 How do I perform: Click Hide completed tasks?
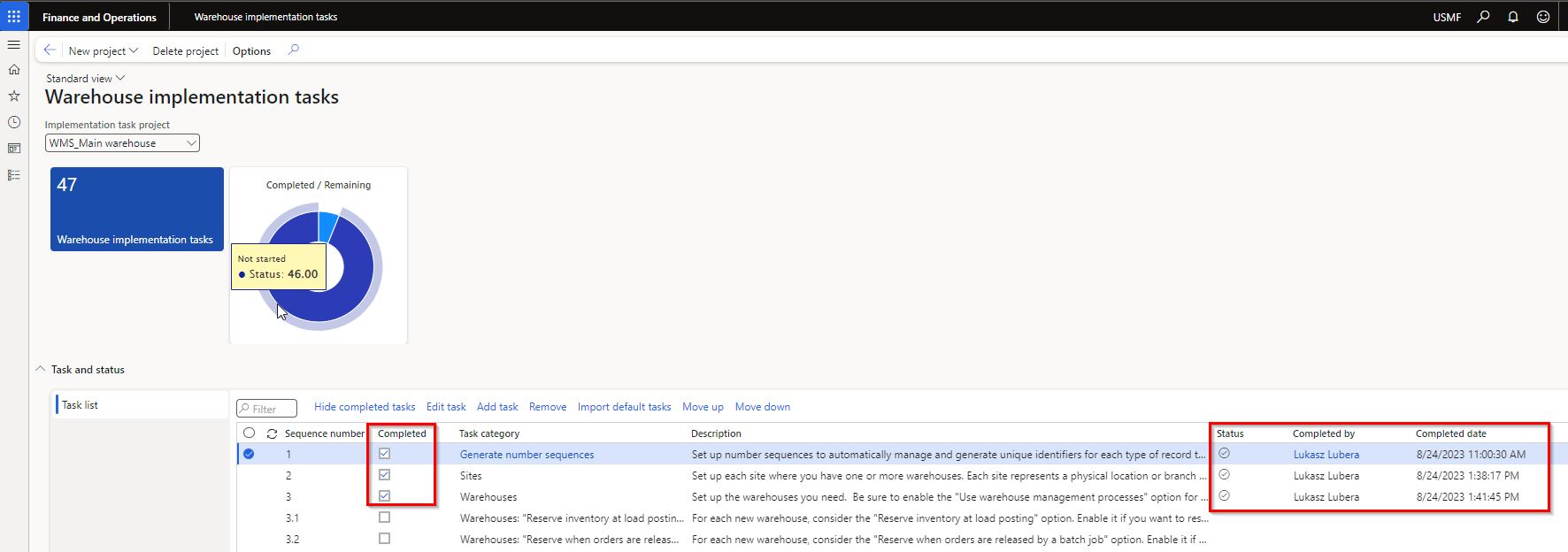pyautogui.click(x=364, y=407)
